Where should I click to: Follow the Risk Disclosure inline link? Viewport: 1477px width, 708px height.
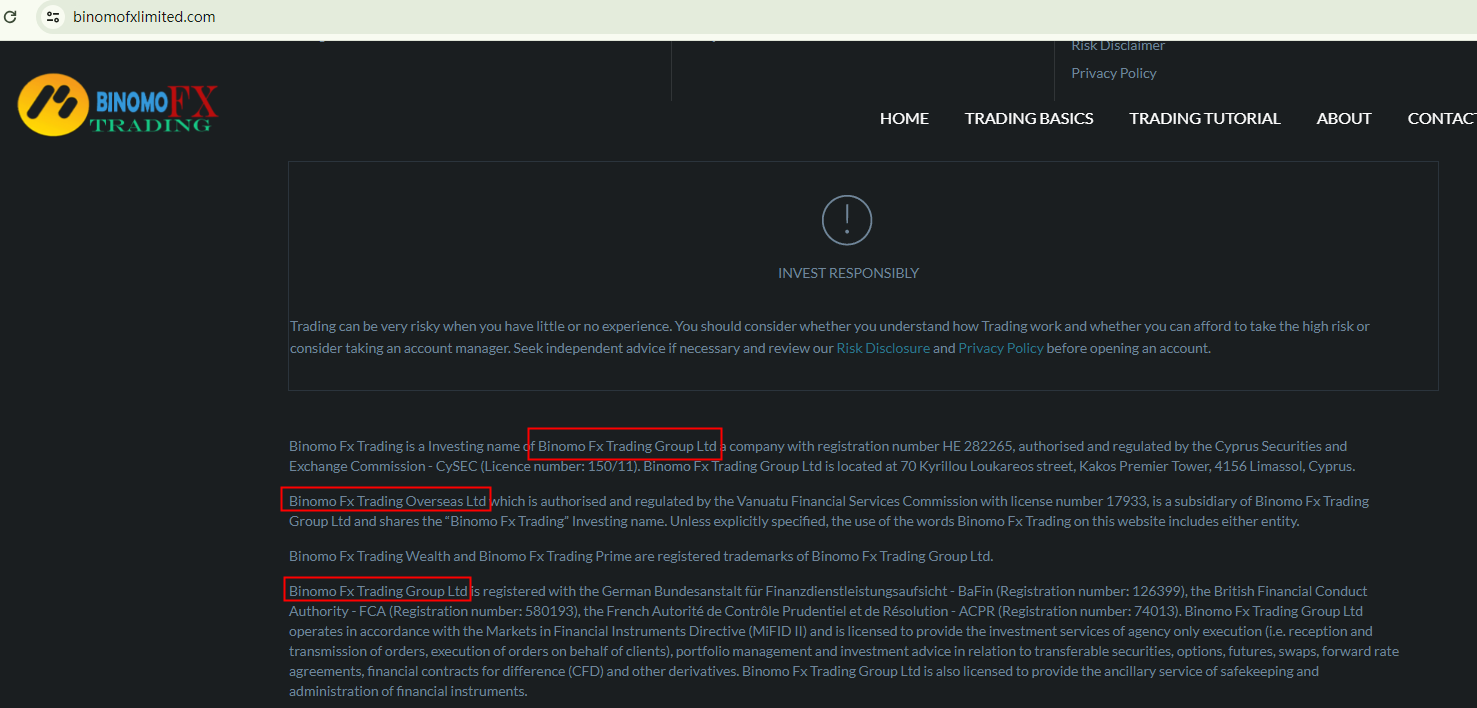click(882, 349)
